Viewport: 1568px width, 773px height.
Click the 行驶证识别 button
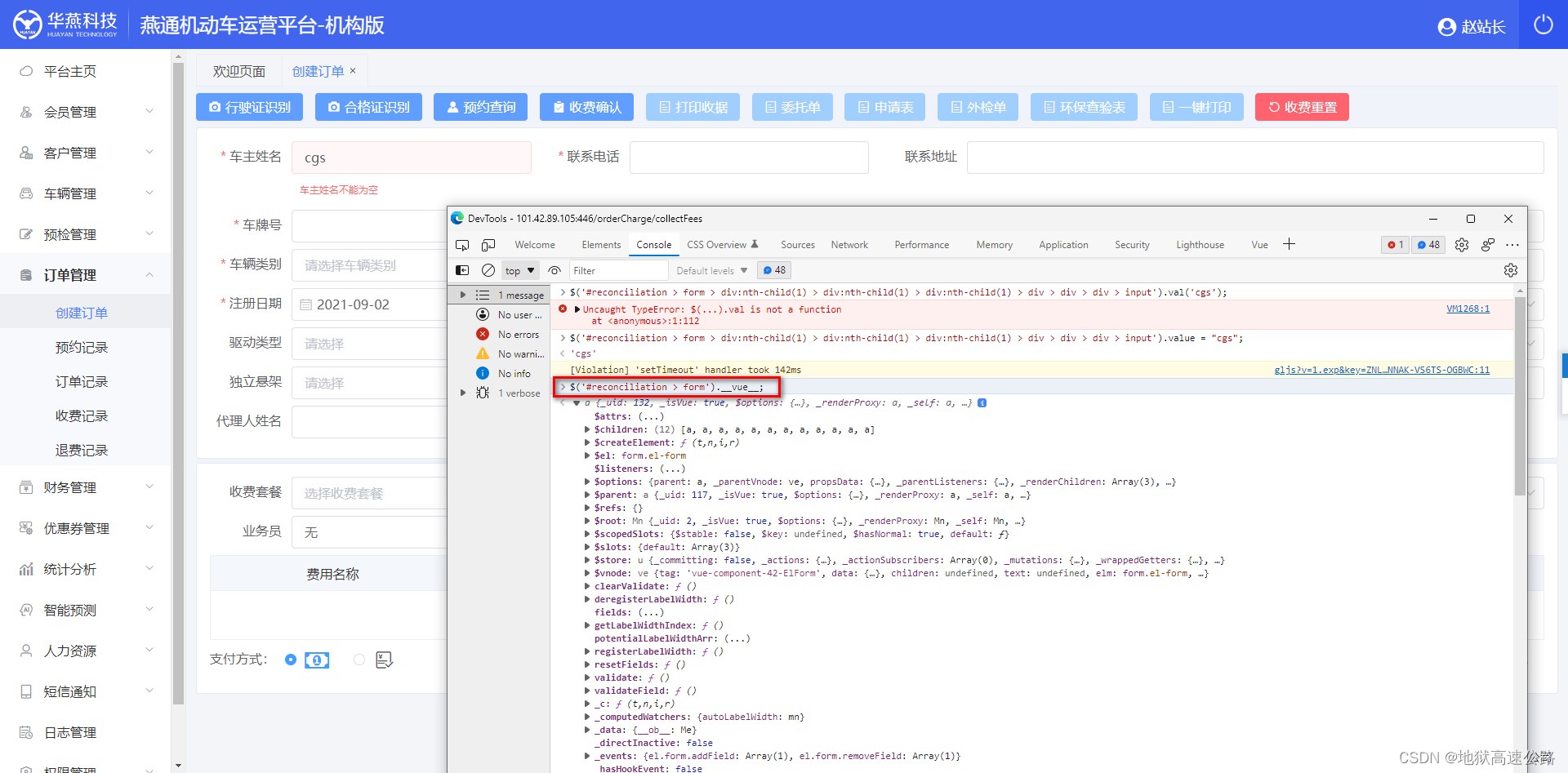[249, 107]
